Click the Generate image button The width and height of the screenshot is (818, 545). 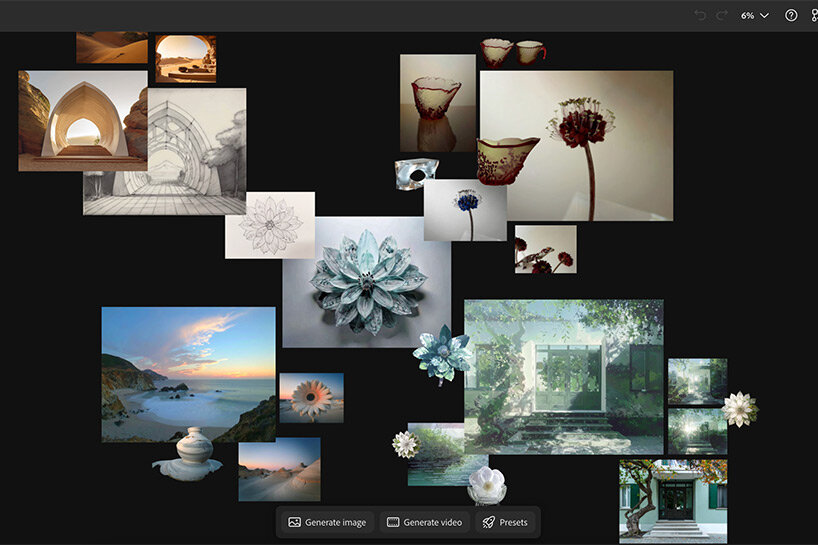coord(326,522)
